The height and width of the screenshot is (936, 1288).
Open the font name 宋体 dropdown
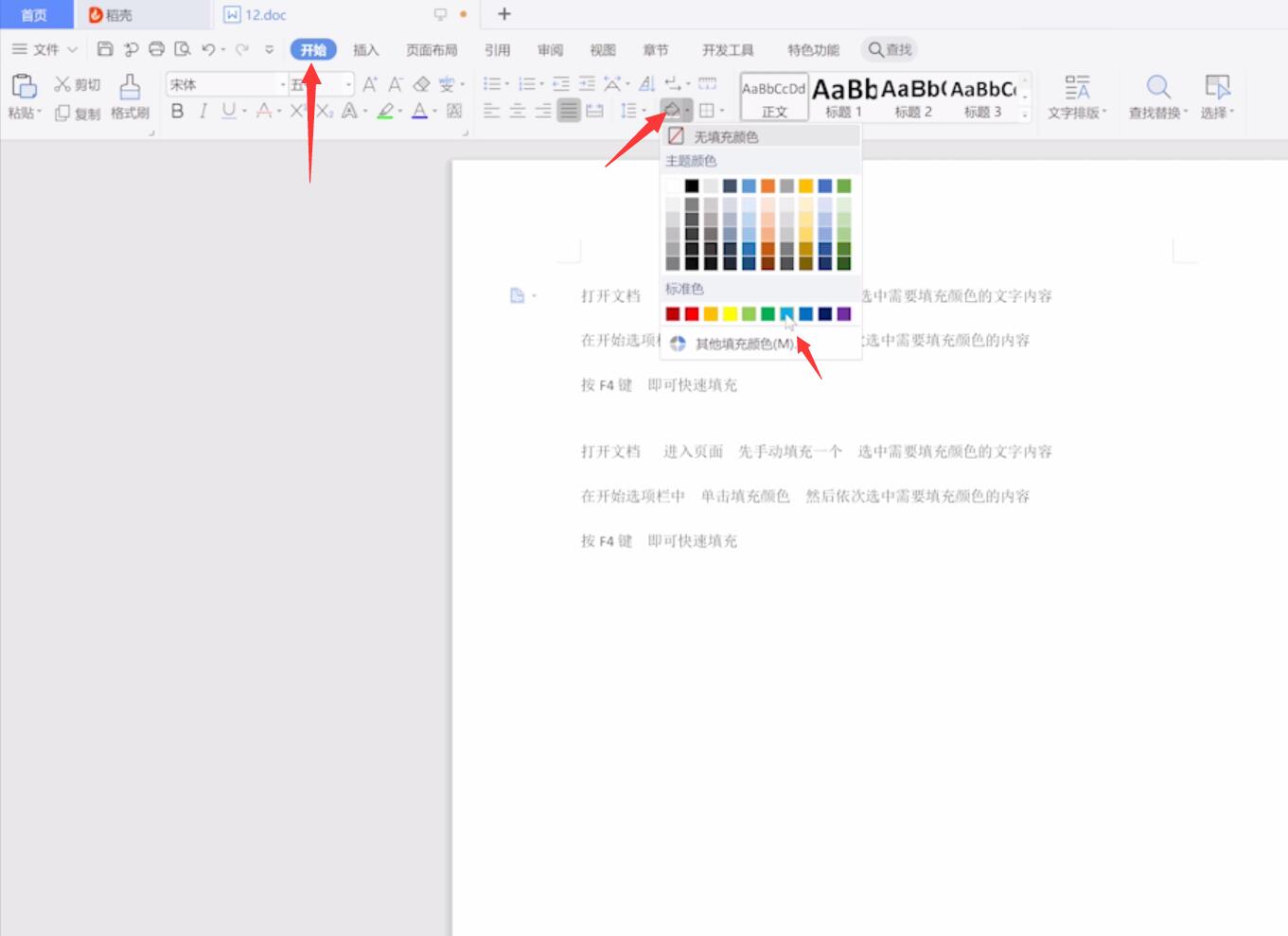282,84
